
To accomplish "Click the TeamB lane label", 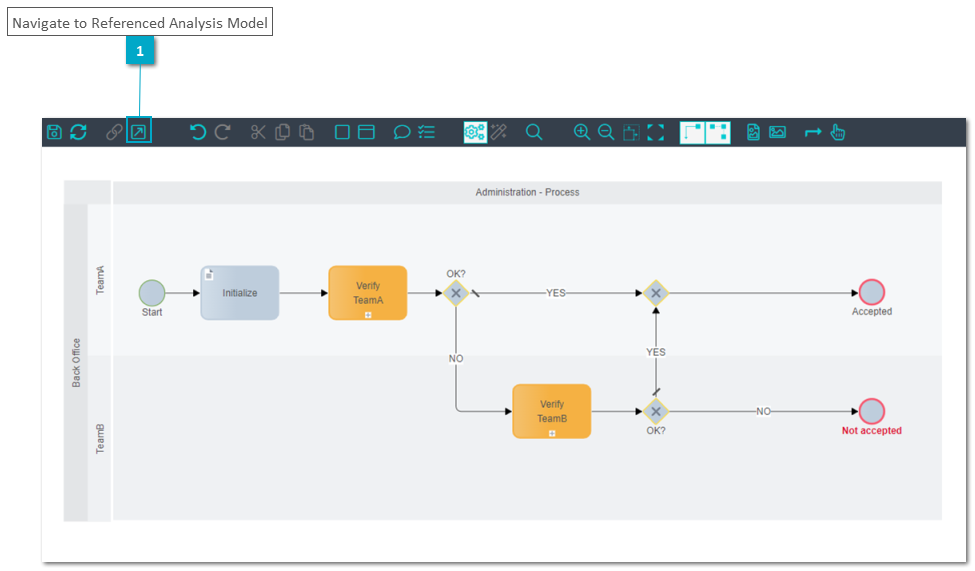I will tap(99, 439).
